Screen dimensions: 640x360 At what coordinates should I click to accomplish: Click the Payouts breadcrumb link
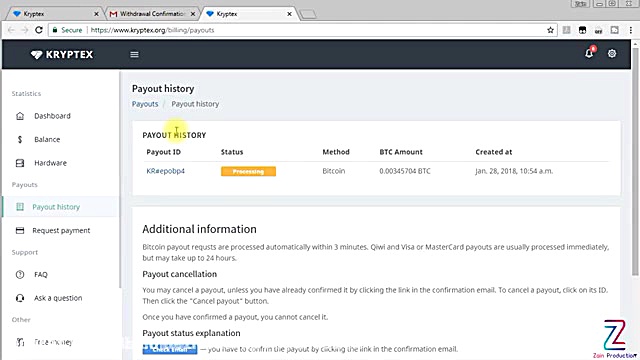point(145,104)
